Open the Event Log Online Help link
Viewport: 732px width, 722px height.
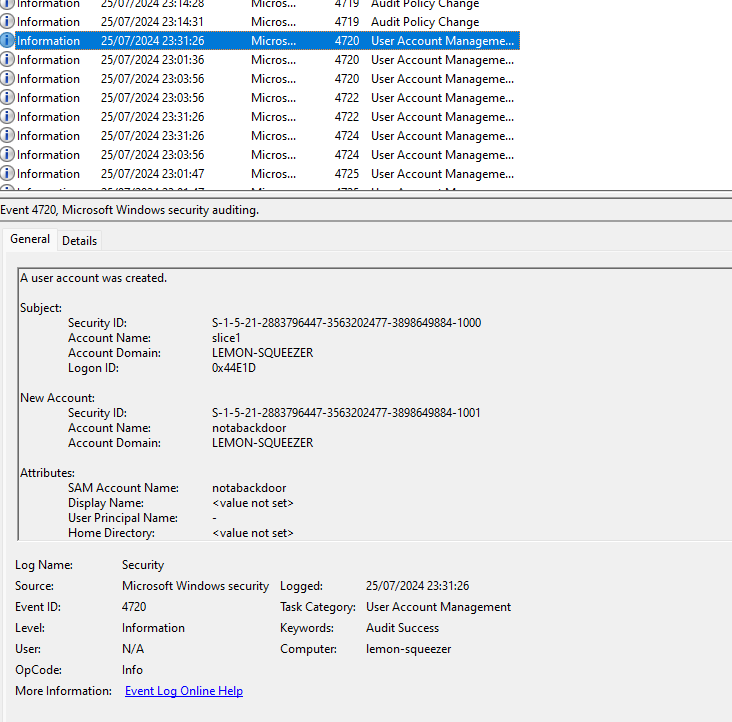[x=183, y=691]
